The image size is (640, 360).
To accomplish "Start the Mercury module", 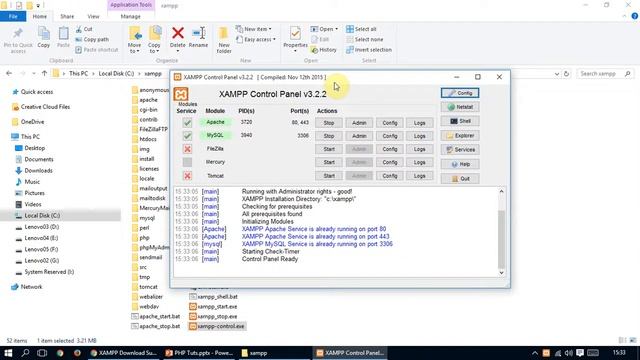I will 329,162.
